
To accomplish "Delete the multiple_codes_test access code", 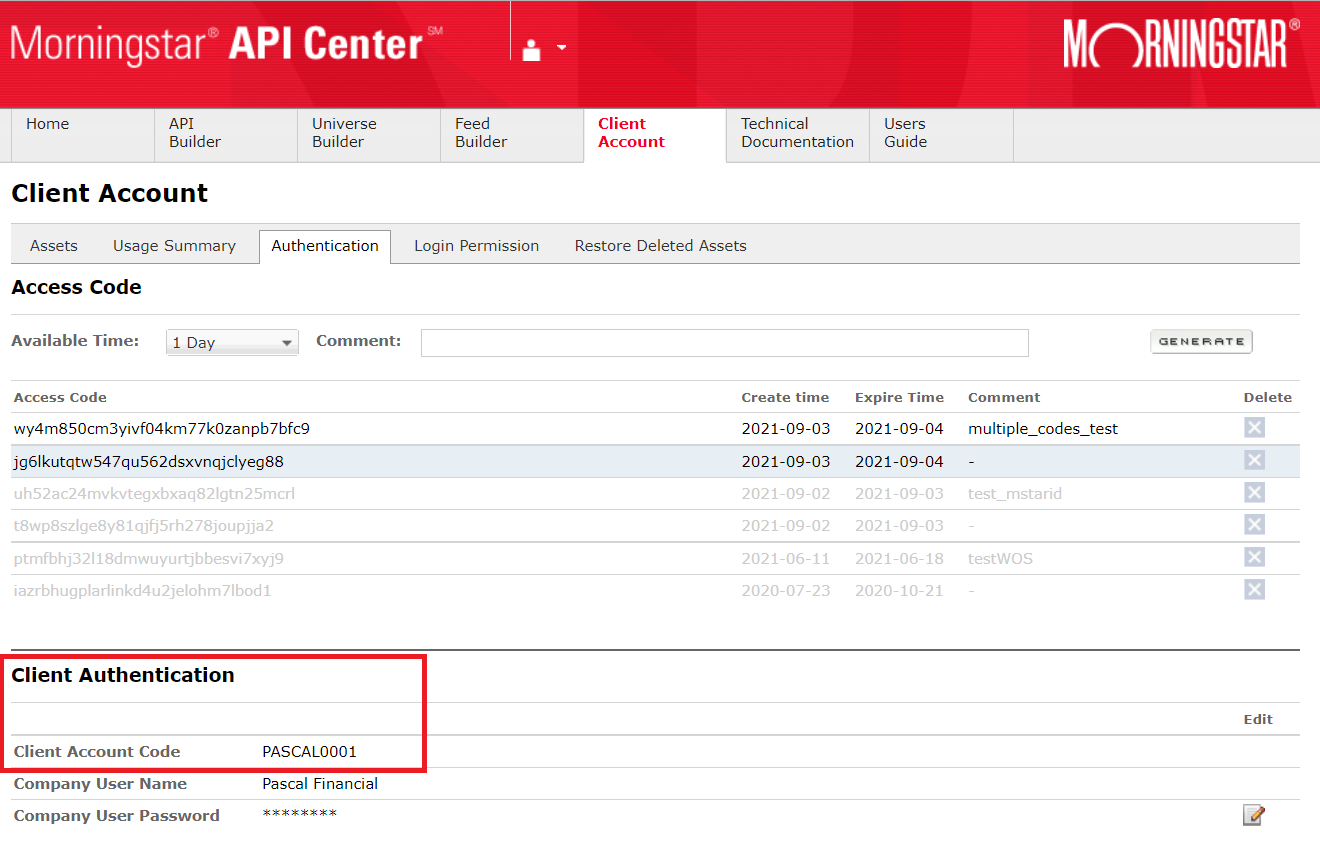I will point(1254,428).
